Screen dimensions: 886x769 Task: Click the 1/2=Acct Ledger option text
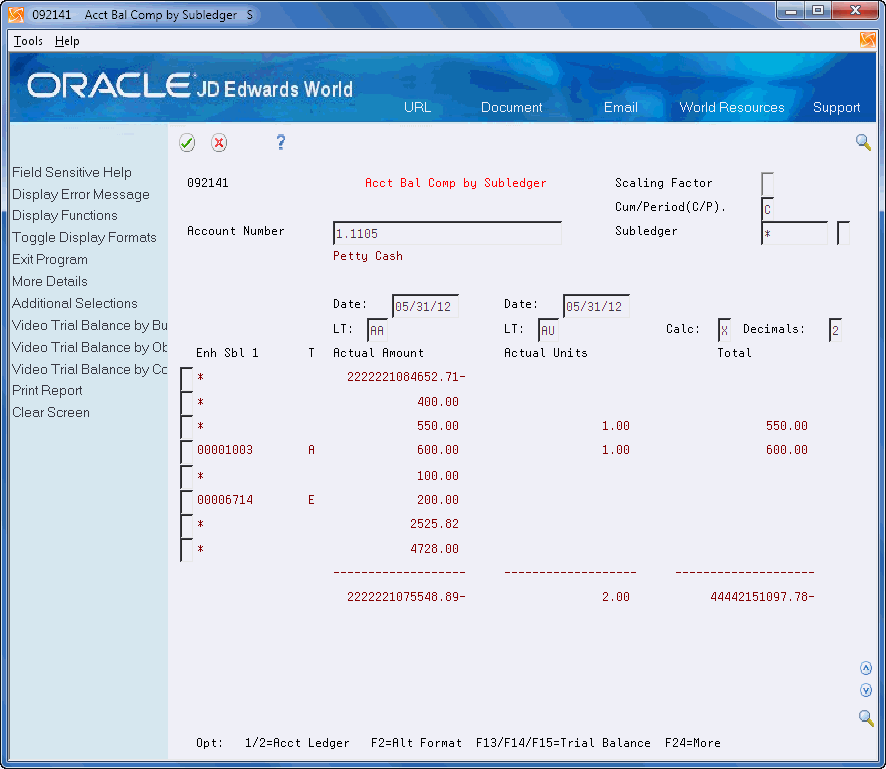tap(297, 743)
